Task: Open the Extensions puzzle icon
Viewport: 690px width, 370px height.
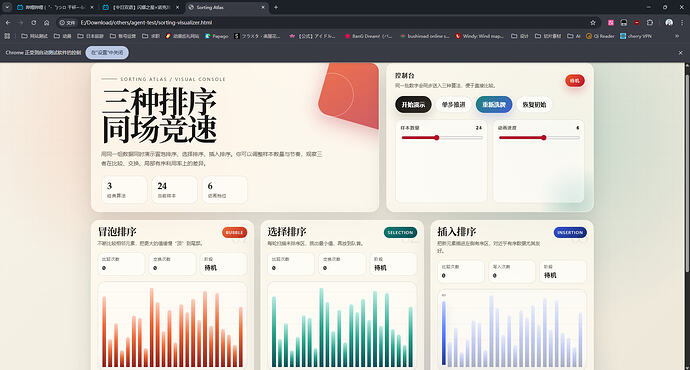Action: point(650,22)
